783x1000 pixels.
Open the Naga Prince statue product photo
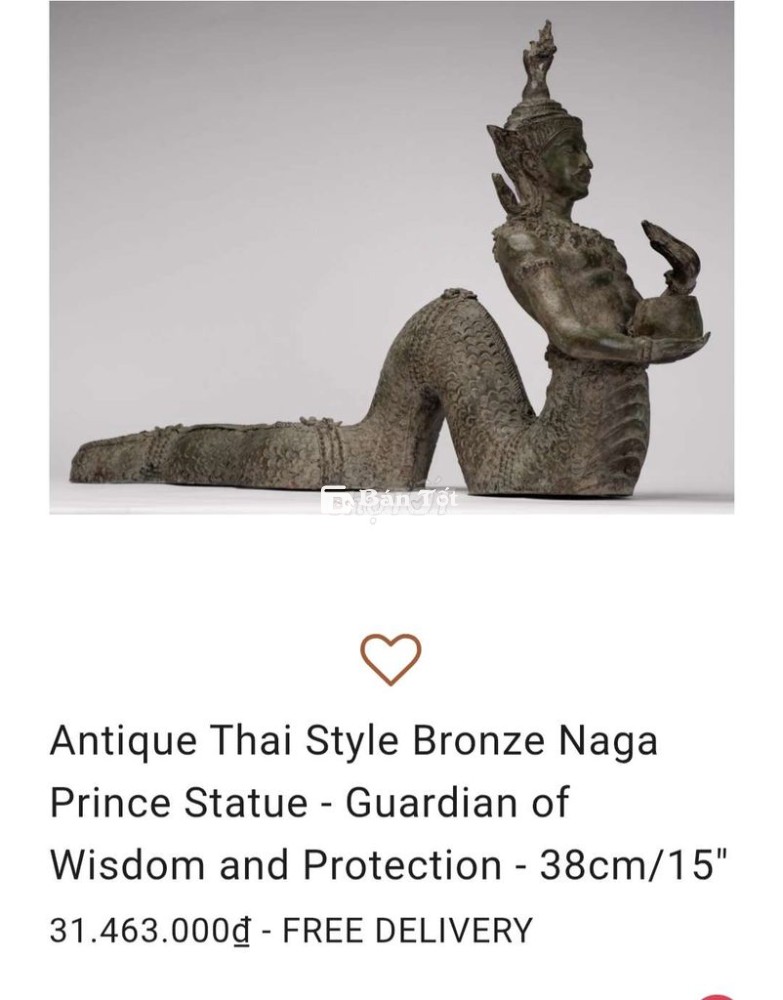tap(392, 257)
